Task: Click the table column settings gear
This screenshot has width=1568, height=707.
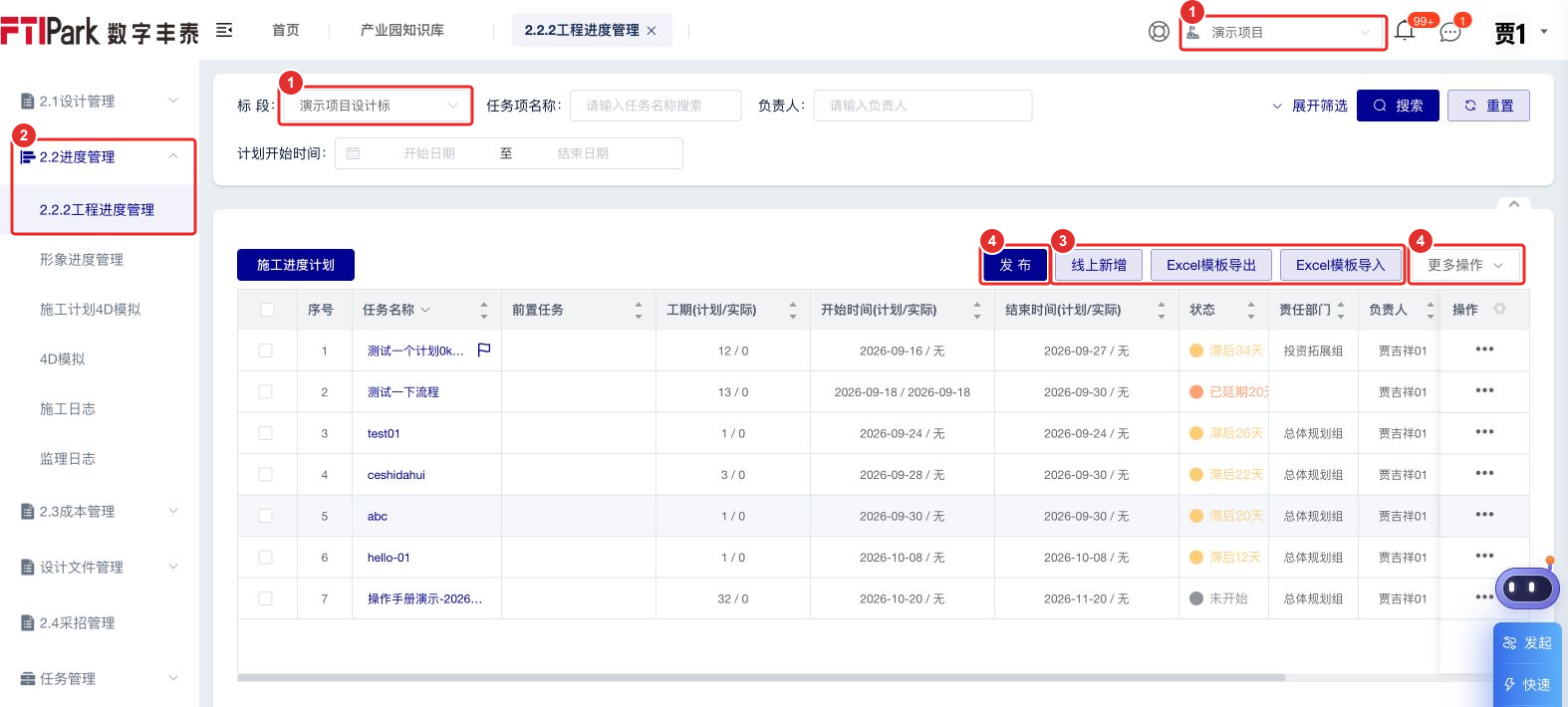Action: 1499,310
